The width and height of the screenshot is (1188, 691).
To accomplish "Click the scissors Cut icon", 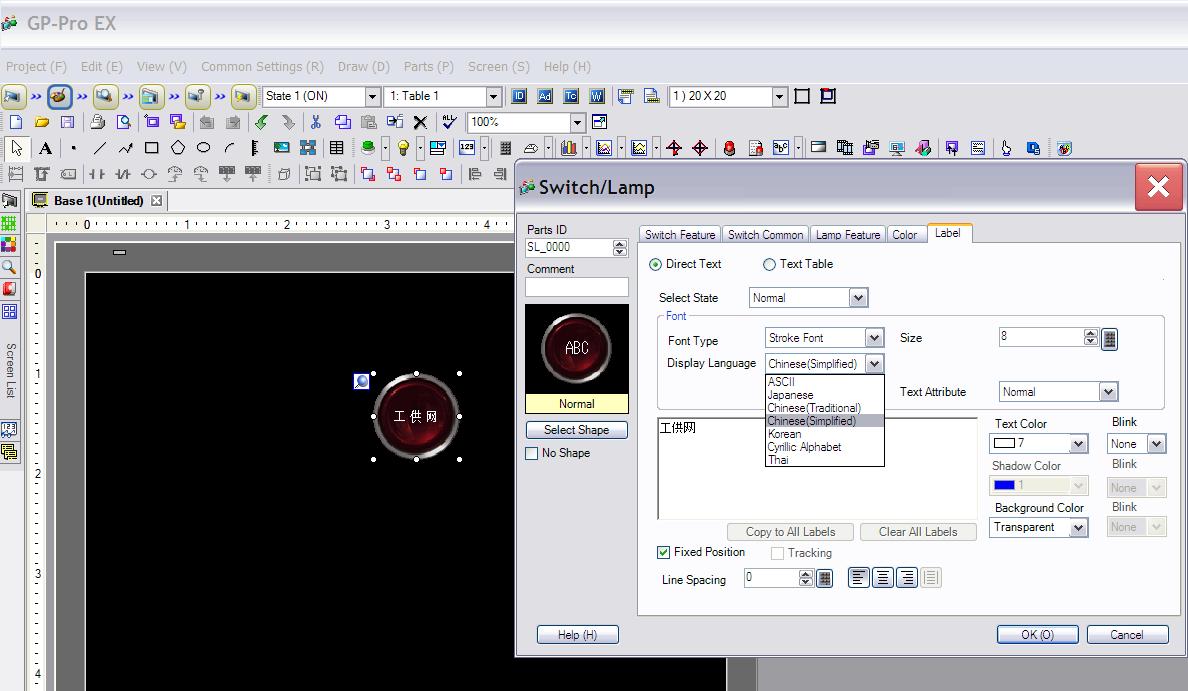I will tap(315, 122).
